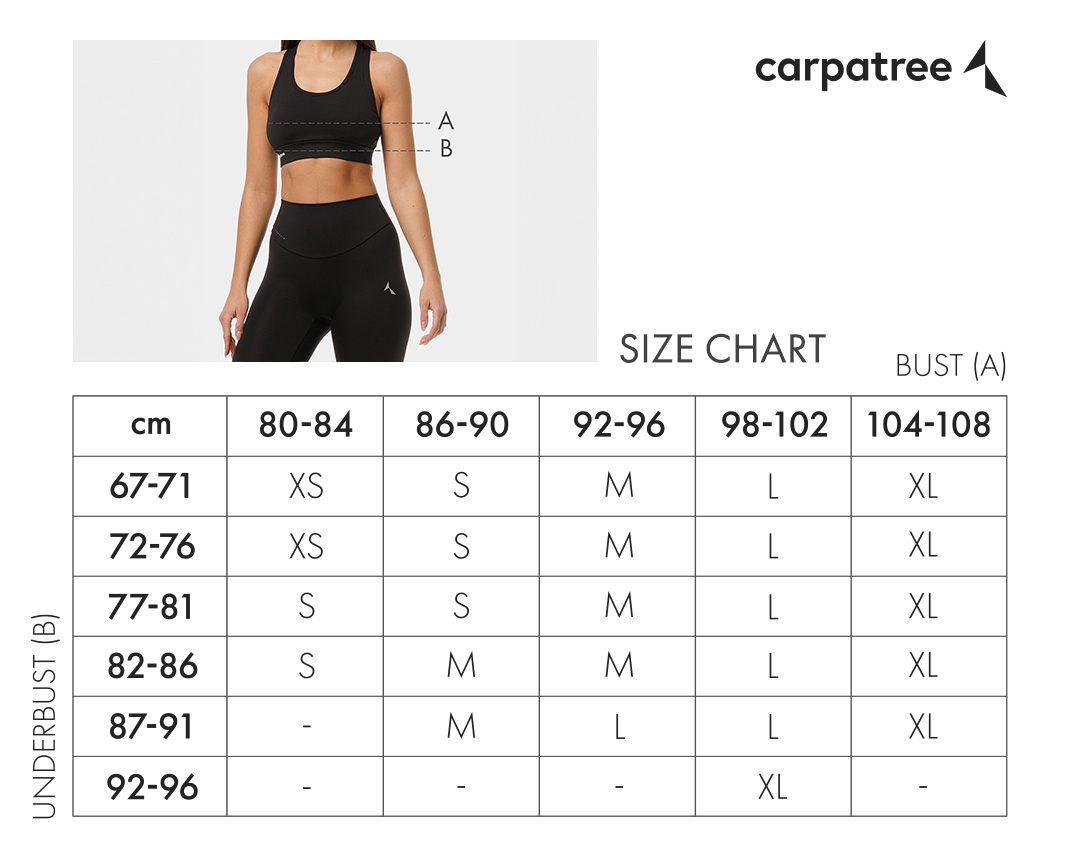
Task: Click the UNDERBUST (B) vertical label
Action: [x=46, y=715]
